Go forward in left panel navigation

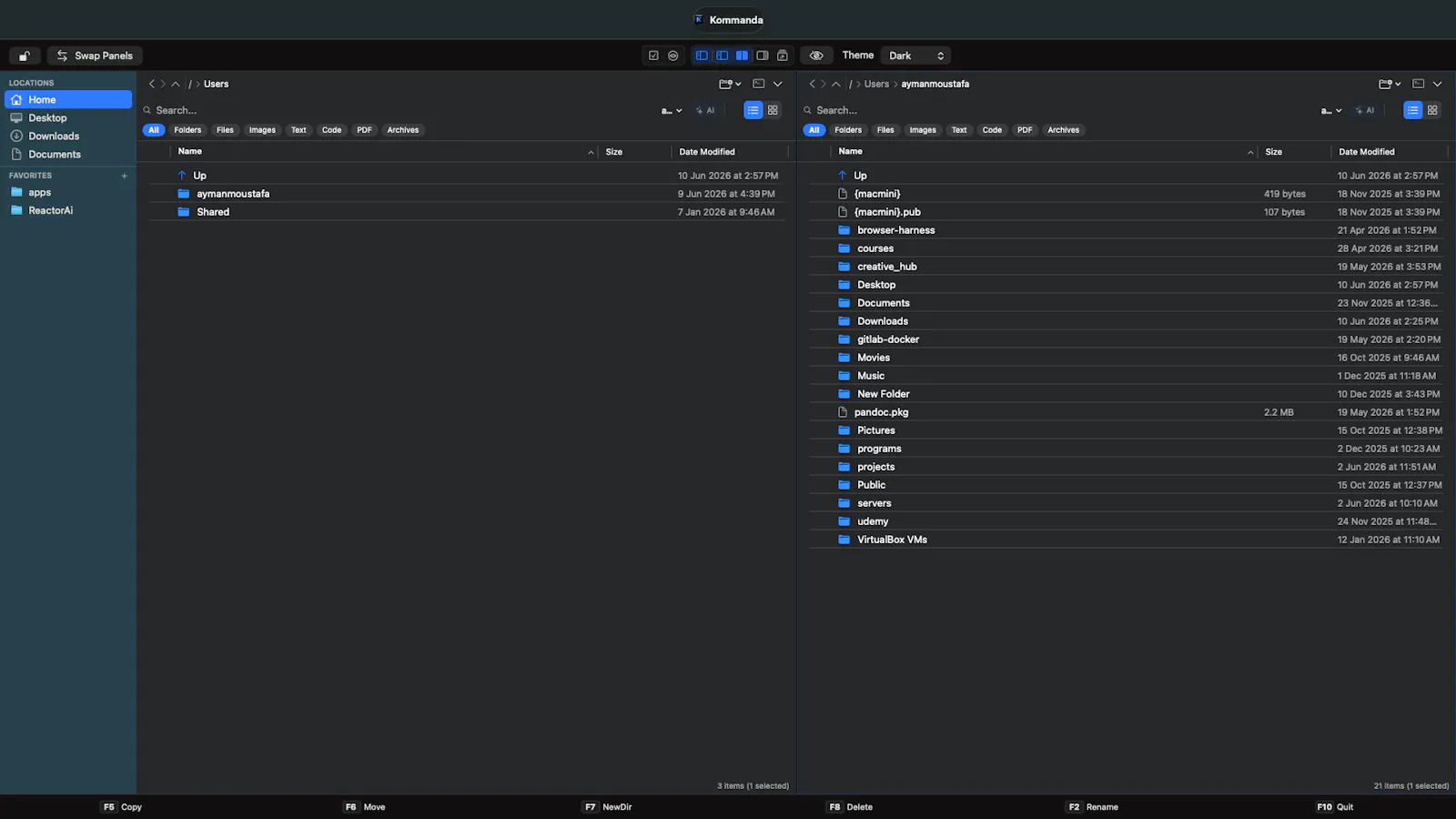[163, 84]
